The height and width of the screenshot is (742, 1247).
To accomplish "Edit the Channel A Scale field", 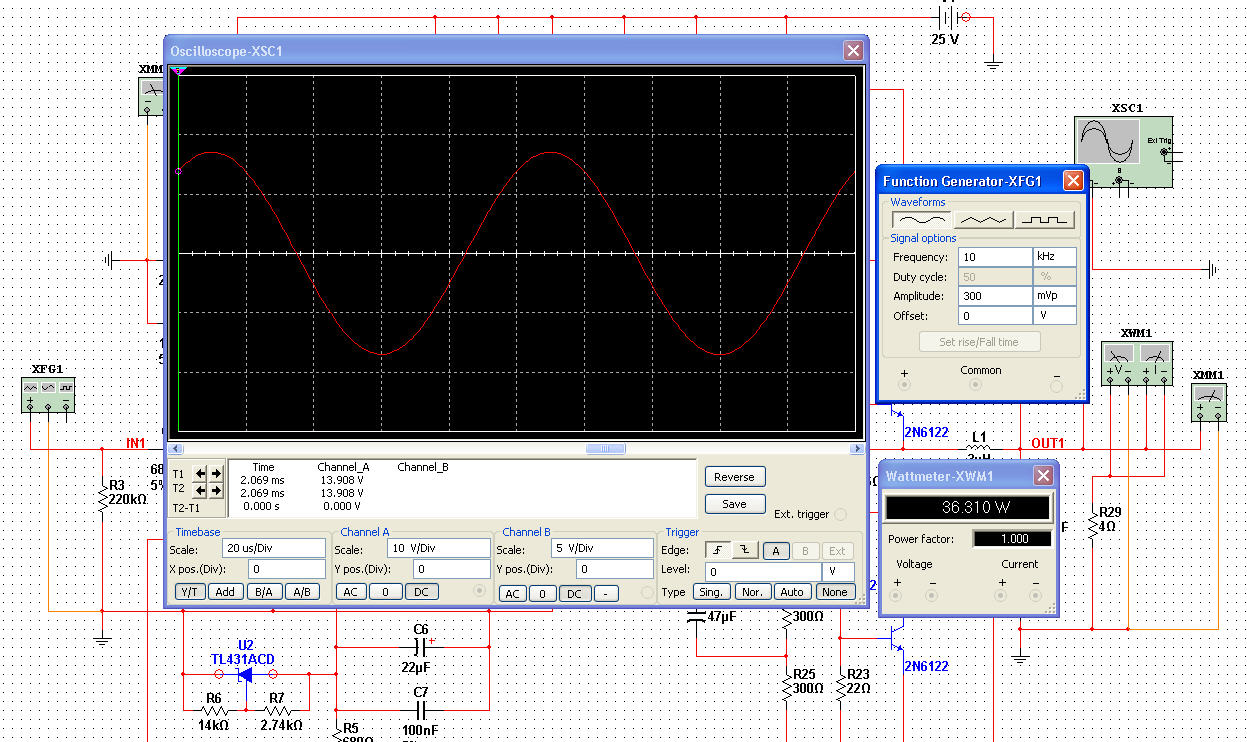I will (437, 549).
